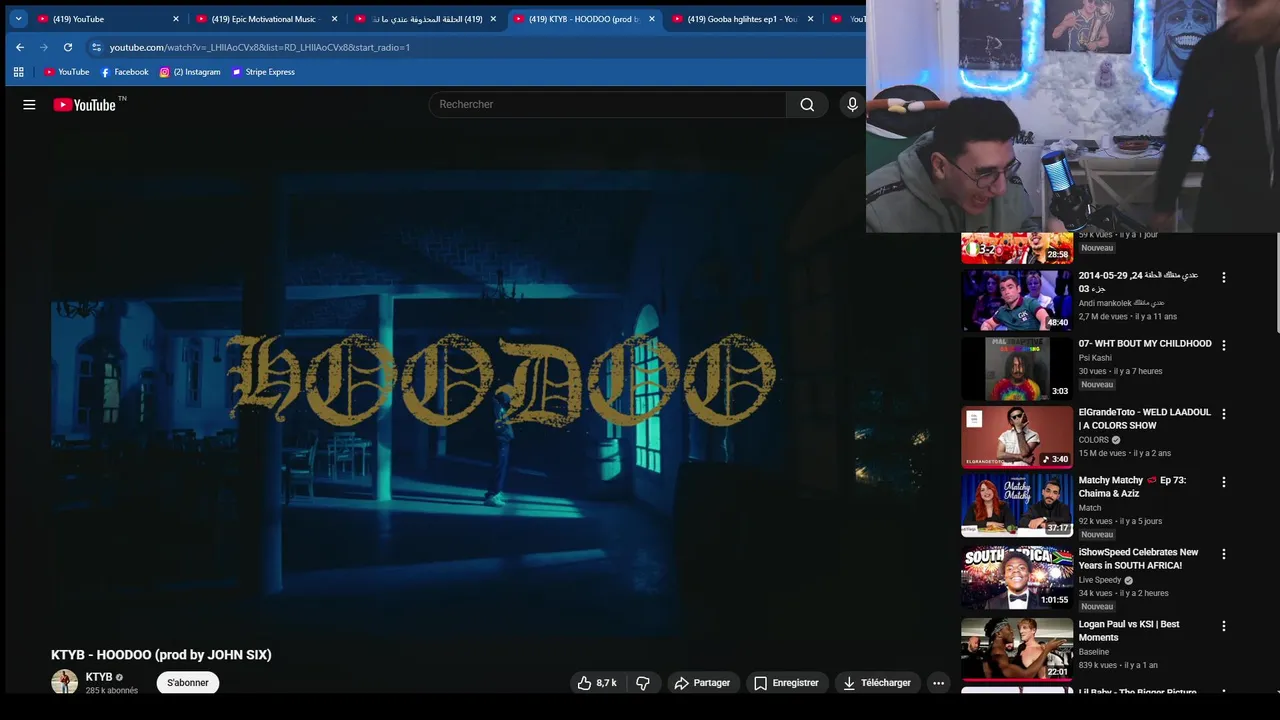The width and height of the screenshot is (1280, 720).
Task: Close the Epic Motivational Music tab
Action: (334, 19)
